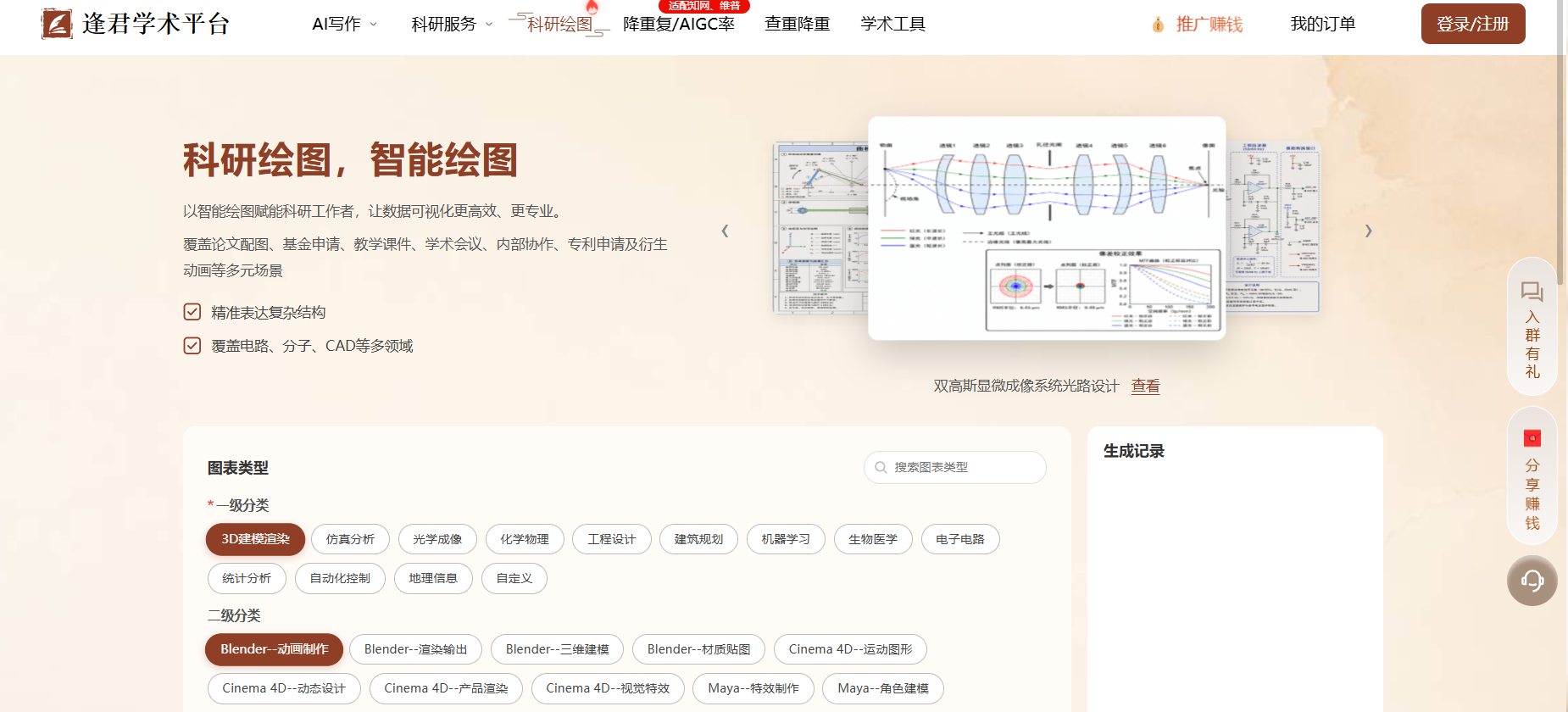This screenshot has width=1568, height=712.
Task: Click the 生成记录 panel heading
Action: (1134, 451)
